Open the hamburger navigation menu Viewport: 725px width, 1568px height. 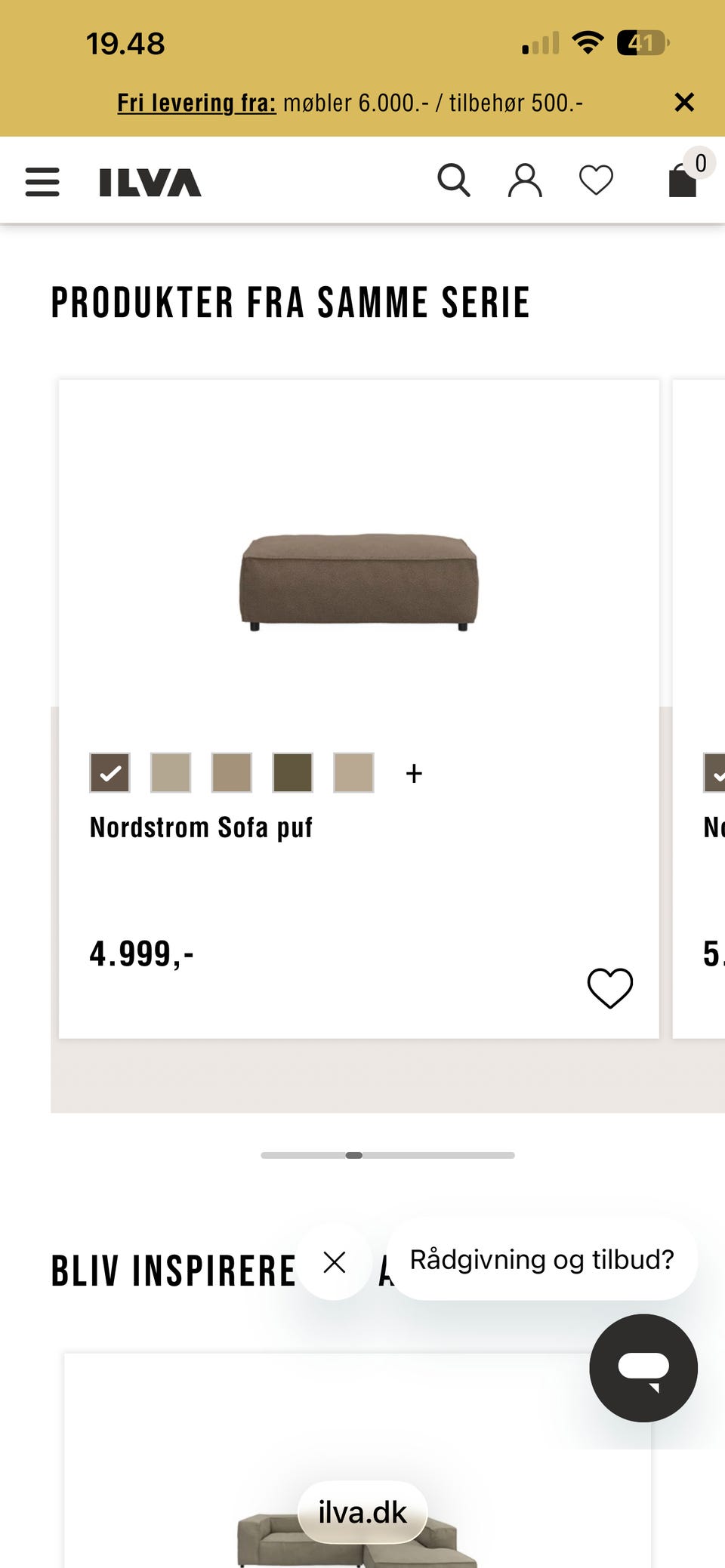click(42, 181)
